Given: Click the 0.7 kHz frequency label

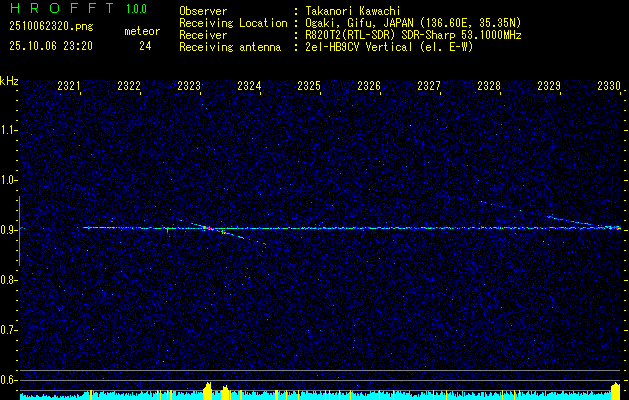Looking at the screenshot, I should 8,330.
